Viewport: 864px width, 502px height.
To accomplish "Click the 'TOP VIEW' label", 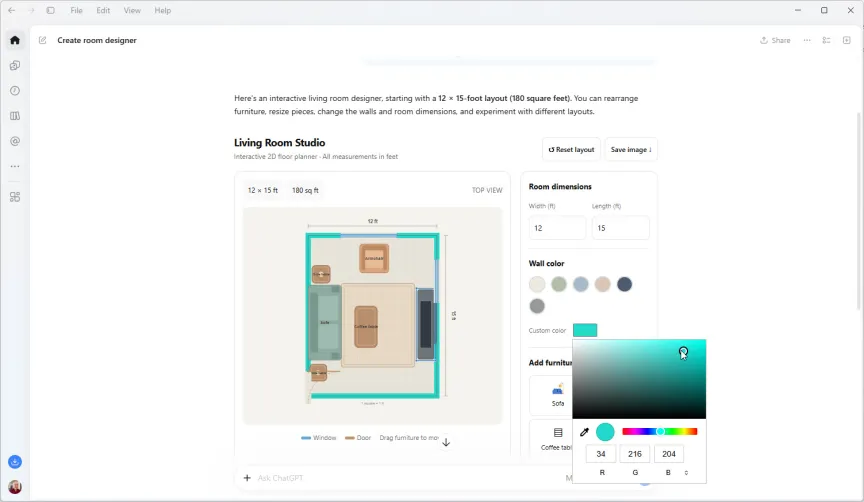I will [487, 190].
